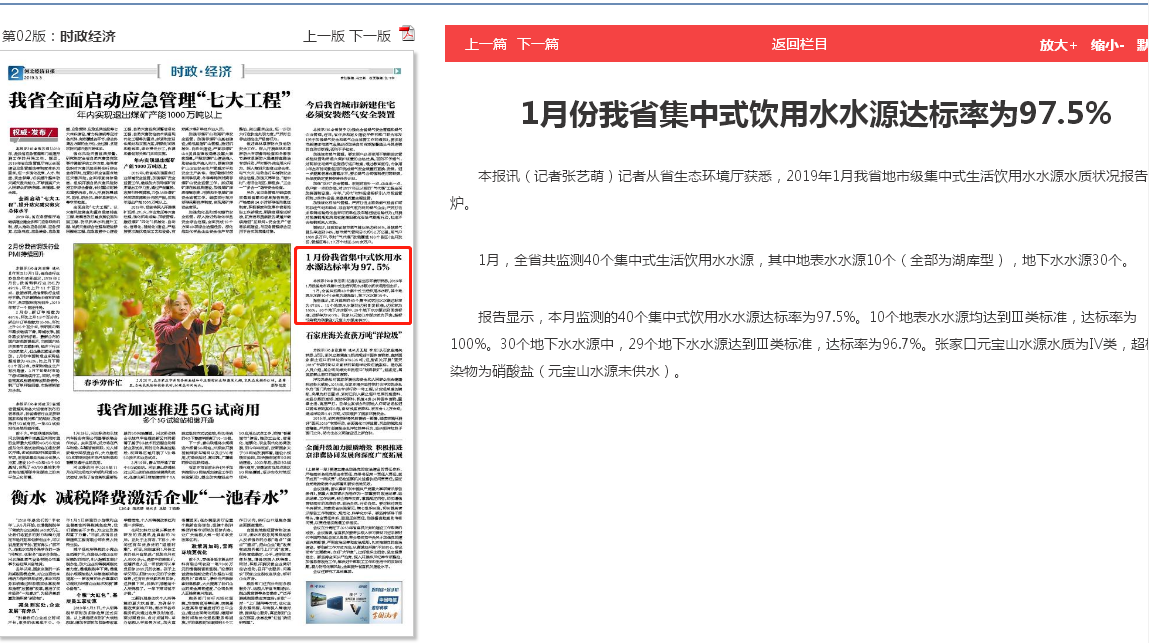Click the blue page number 2 badge
The width and height of the screenshot is (1149, 643).
click(x=14, y=73)
